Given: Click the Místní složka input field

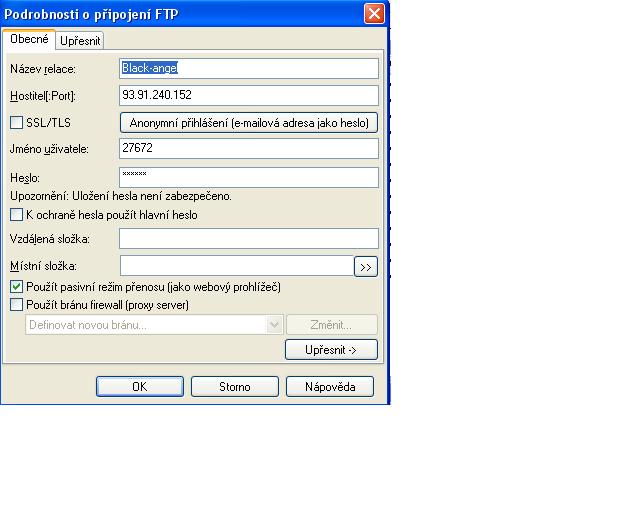Looking at the screenshot, I should [237, 266].
